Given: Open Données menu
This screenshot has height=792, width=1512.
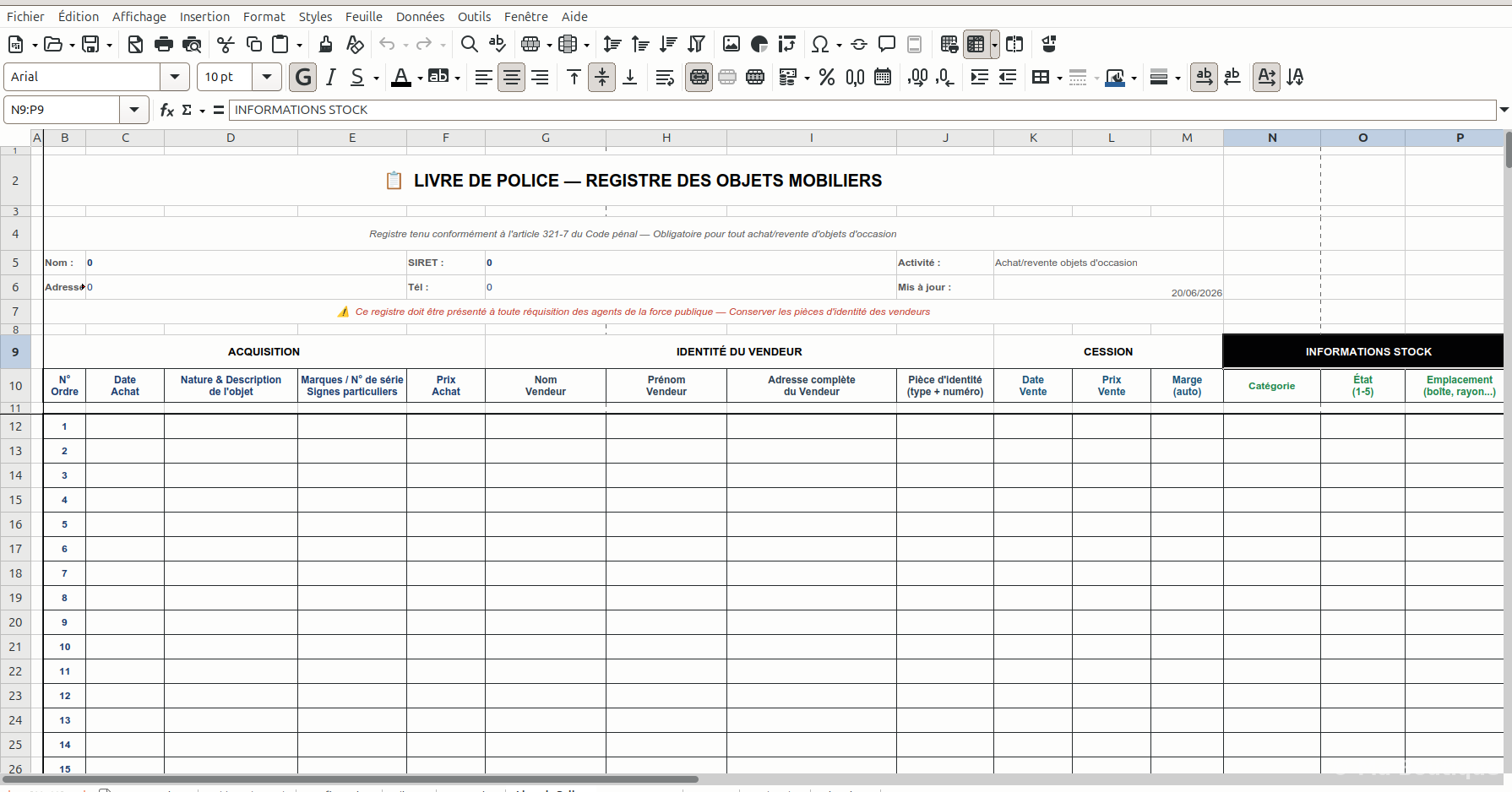Looking at the screenshot, I should pyautogui.click(x=420, y=16).
